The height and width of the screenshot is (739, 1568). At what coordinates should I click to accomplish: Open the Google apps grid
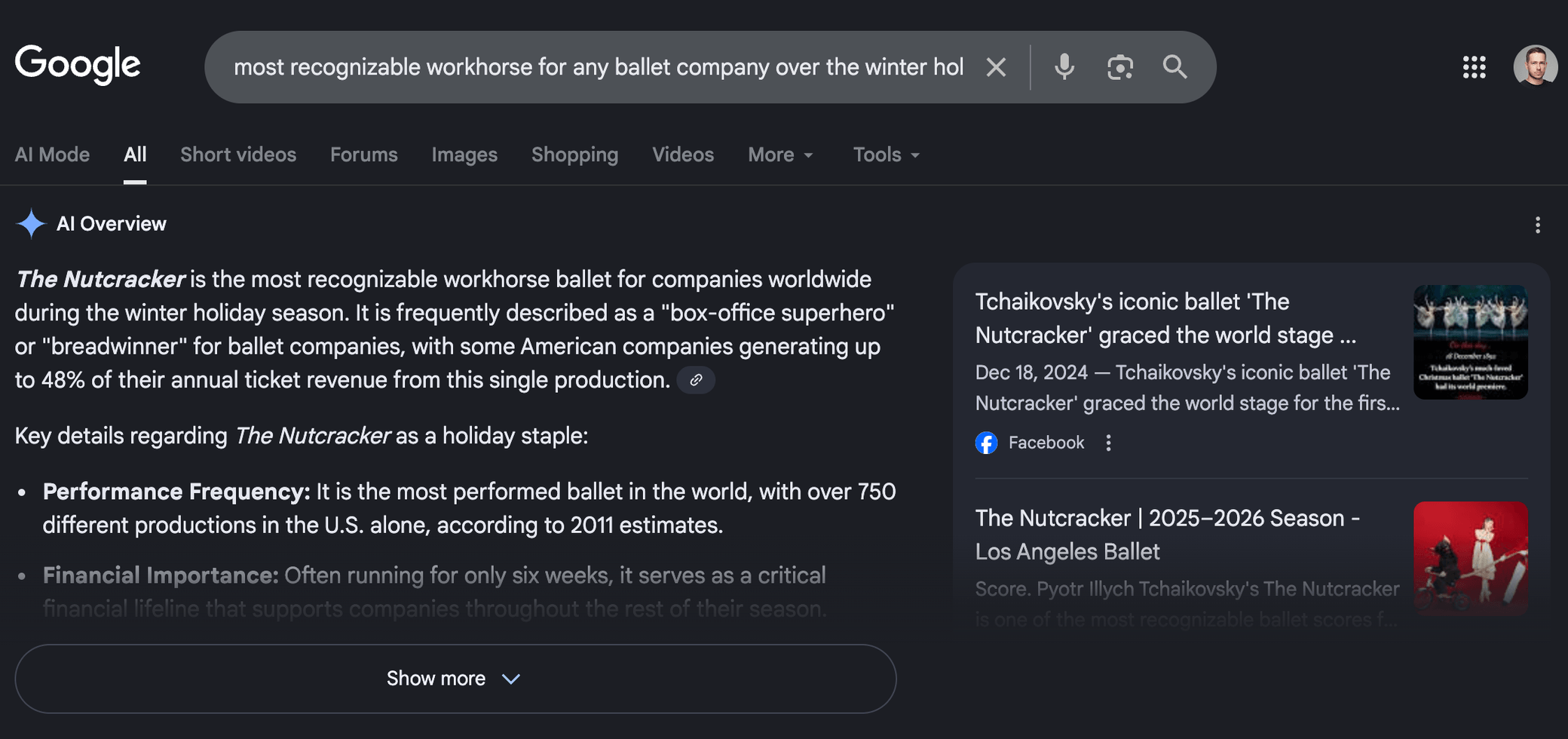1474,67
